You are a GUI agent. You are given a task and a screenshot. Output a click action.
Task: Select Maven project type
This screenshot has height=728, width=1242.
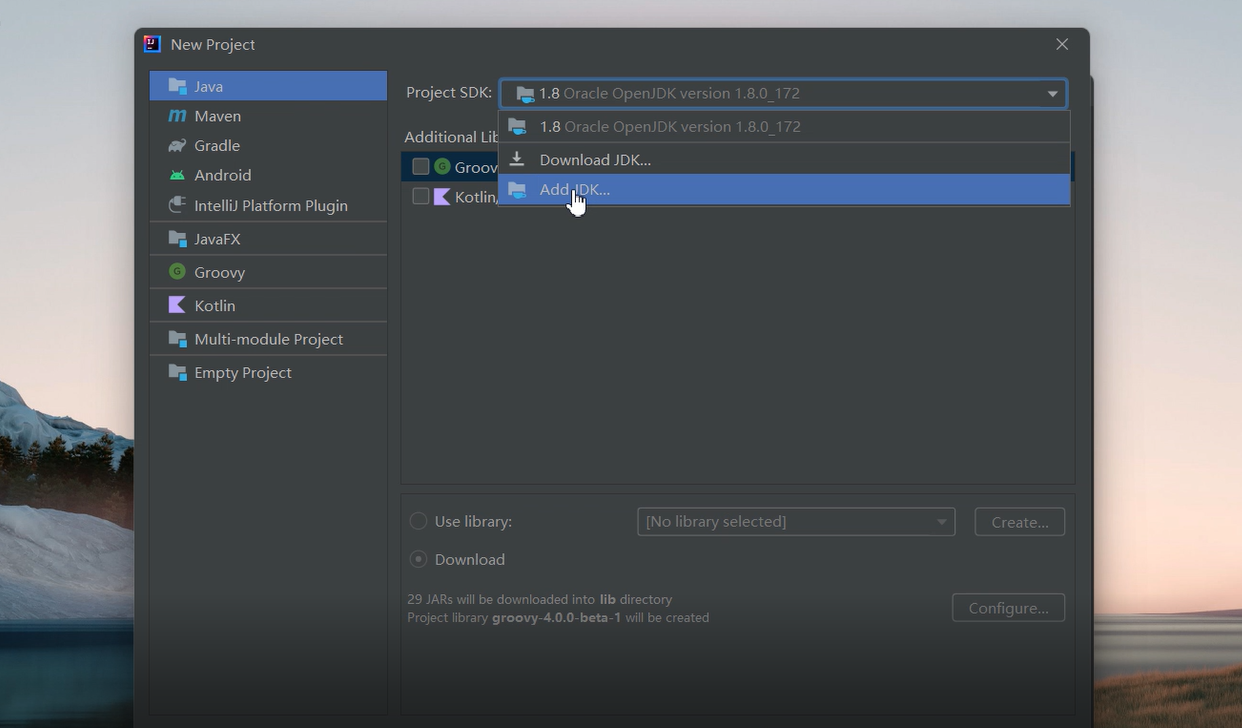[268, 116]
